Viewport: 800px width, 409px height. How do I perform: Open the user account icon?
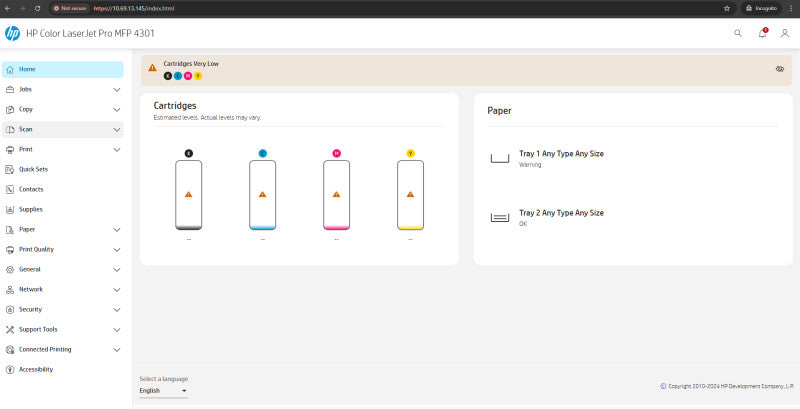click(785, 33)
